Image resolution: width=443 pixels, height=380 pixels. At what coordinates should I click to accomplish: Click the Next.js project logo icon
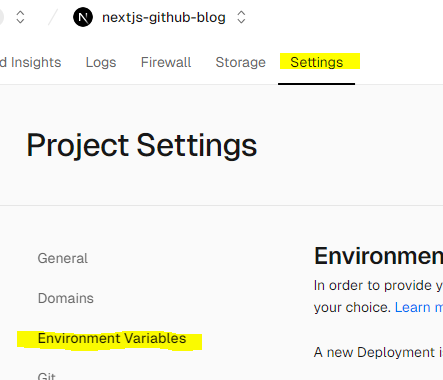coord(83,17)
